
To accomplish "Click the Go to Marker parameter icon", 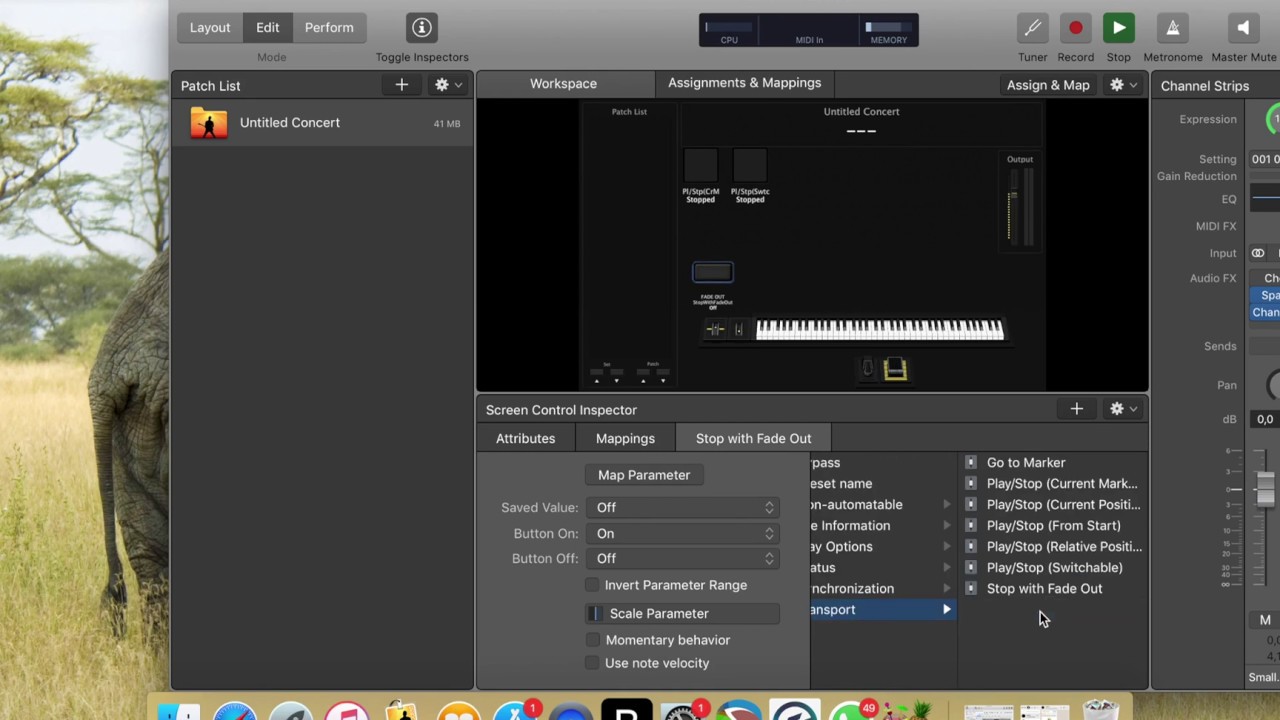I will tap(970, 462).
